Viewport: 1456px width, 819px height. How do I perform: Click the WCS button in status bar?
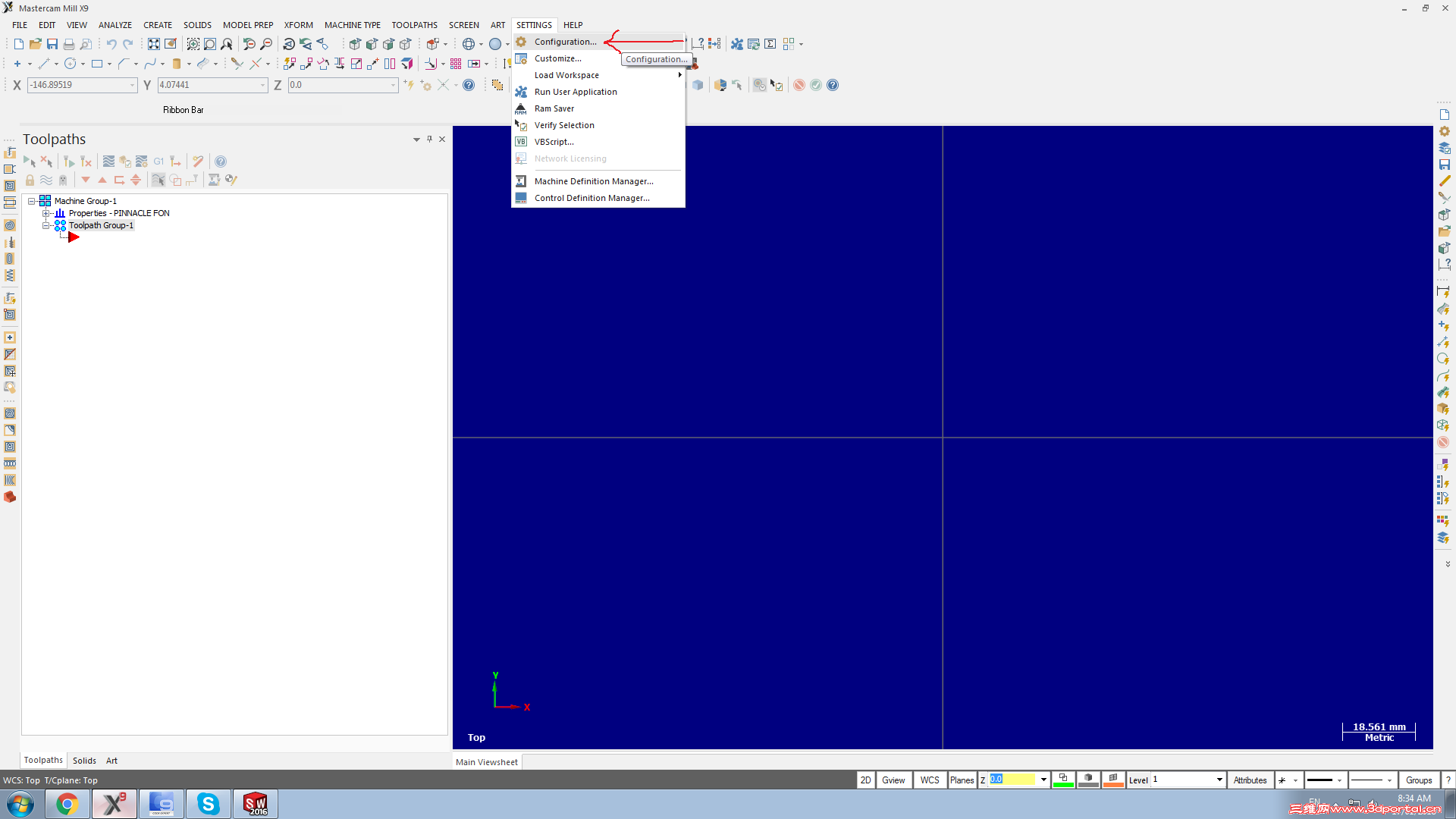coord(930,780)
